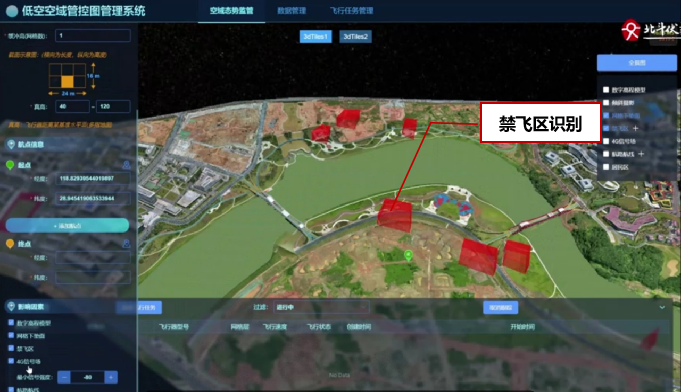
Task: Click the end point longitude field
Action: pyautogui.click(x=93, y=257)
